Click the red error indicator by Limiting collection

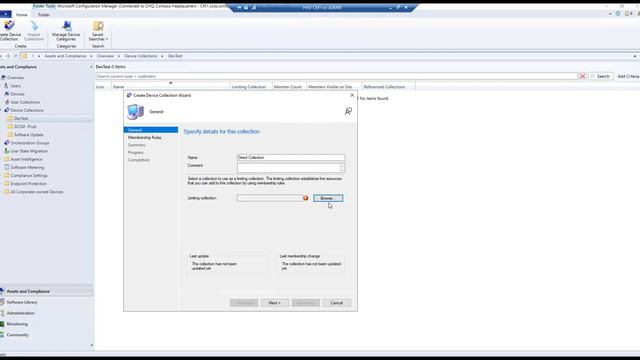306,198
